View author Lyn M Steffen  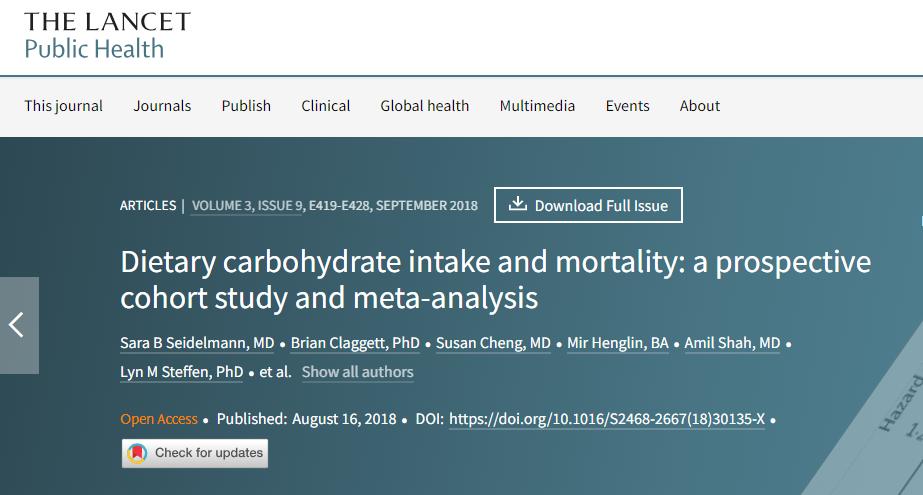click(x=181, y=372)
